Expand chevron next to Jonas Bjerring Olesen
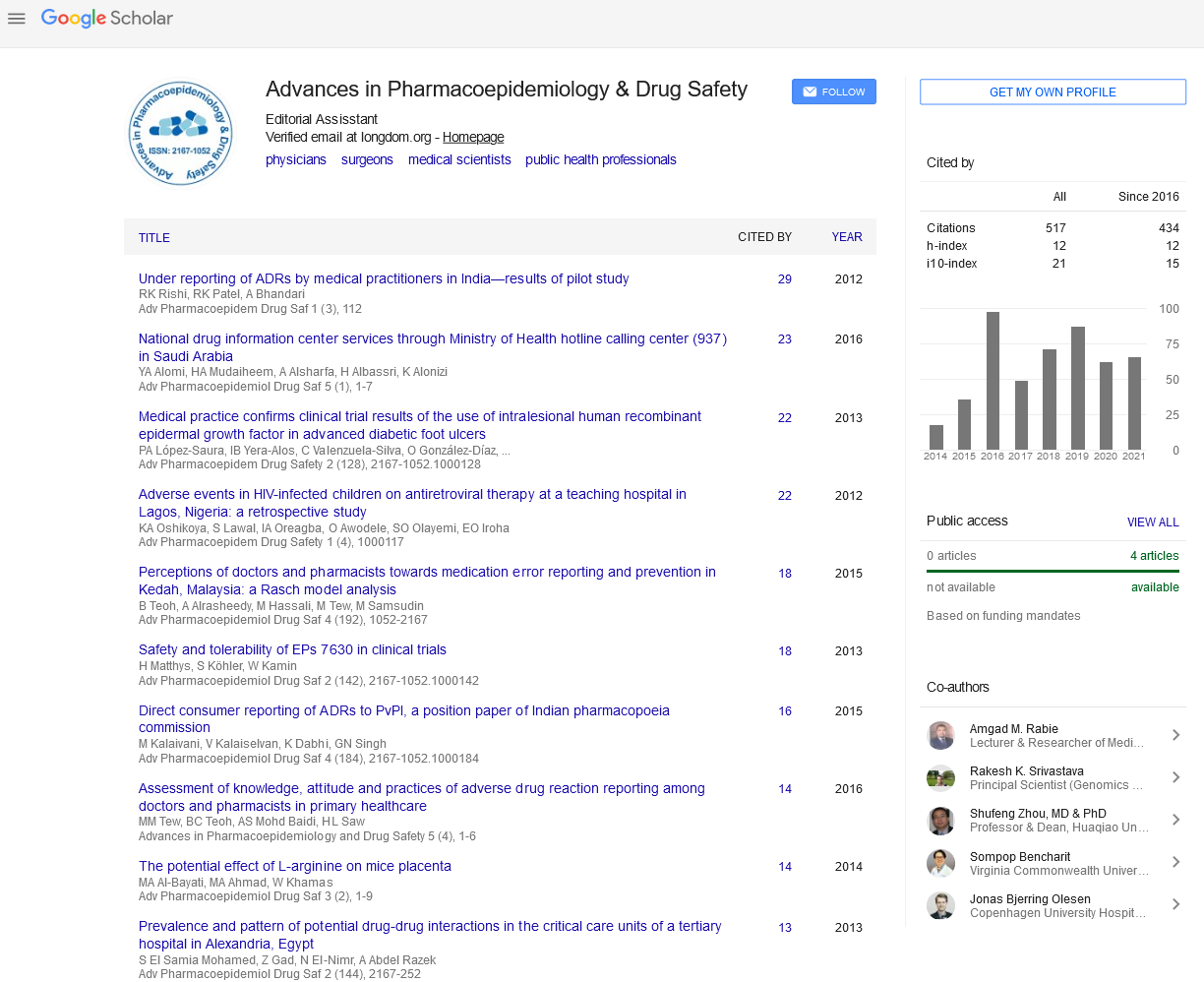 [x=1175, y=904]
